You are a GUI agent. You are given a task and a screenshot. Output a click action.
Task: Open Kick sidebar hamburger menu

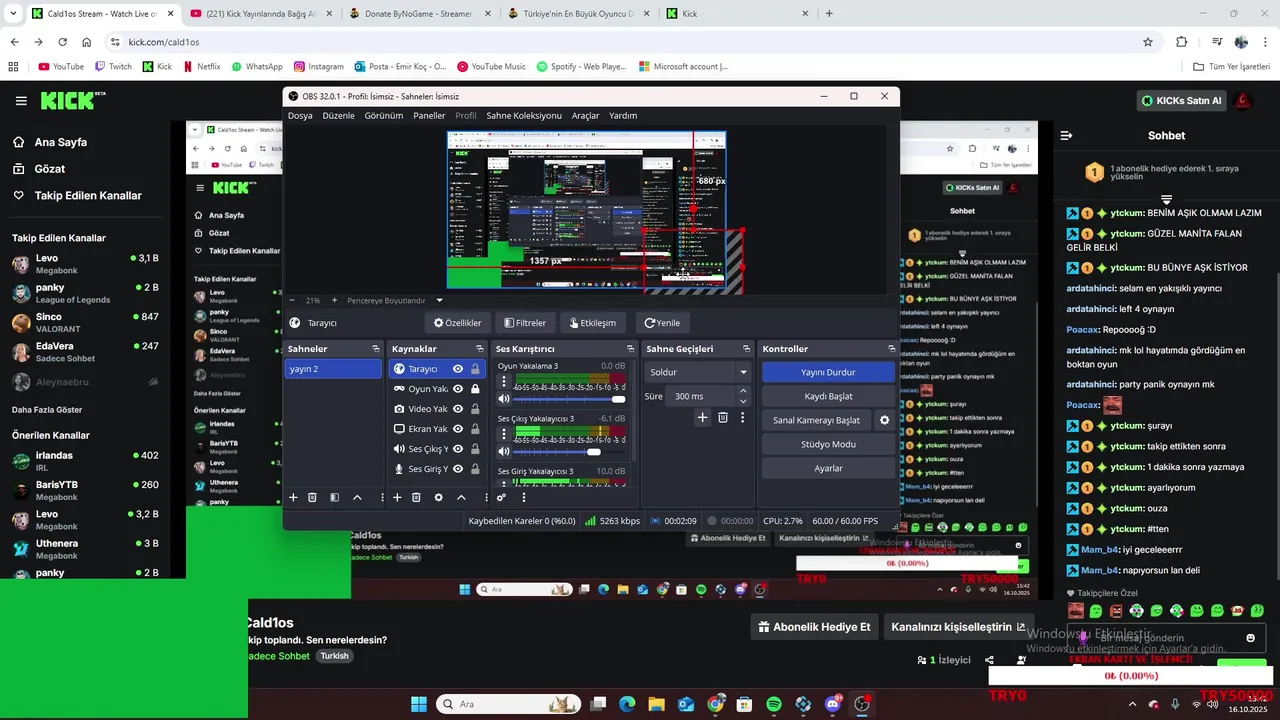21,101
